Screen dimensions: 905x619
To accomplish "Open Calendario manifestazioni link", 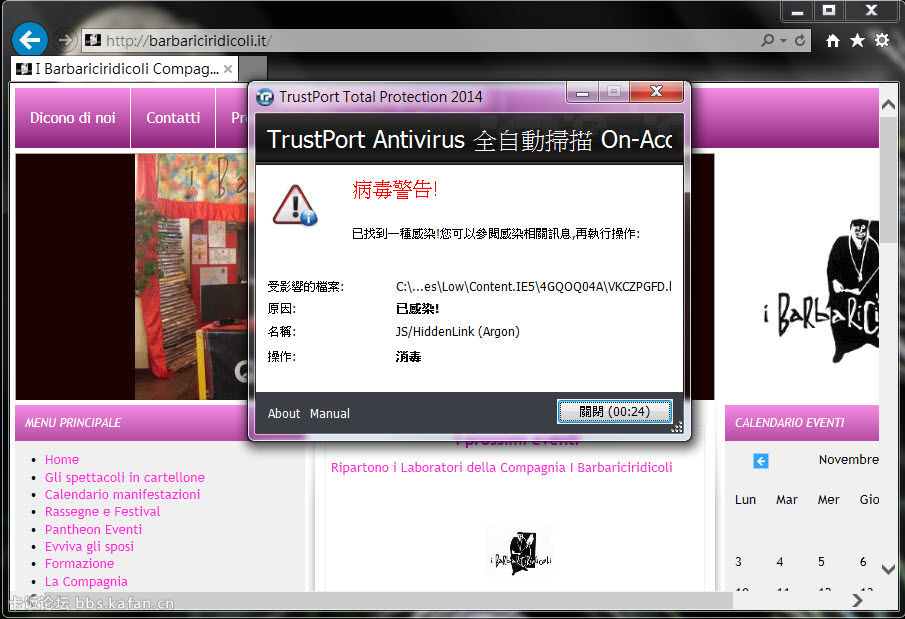I will click(122, 495).
